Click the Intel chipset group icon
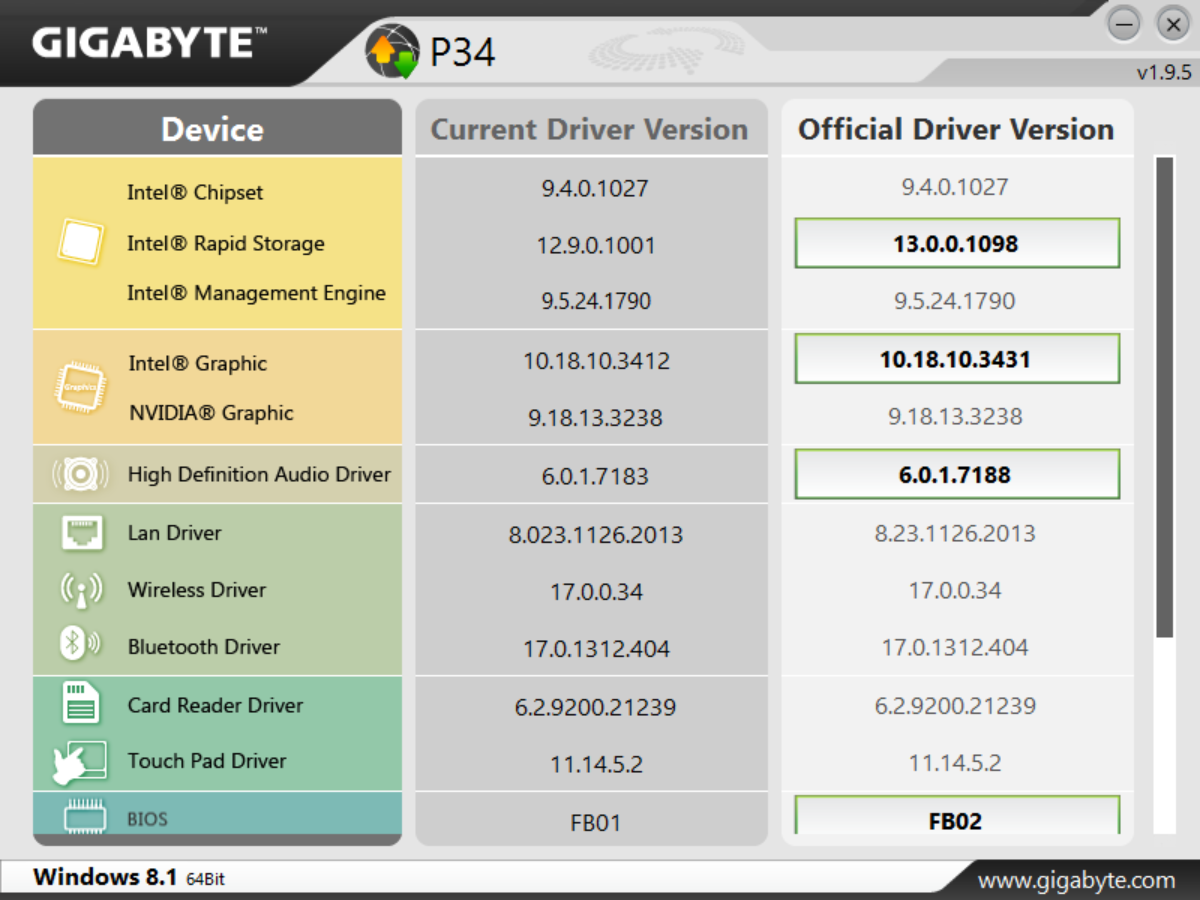Image resolution: width=1200 pixels, height=900 pixels. (80, 243)
